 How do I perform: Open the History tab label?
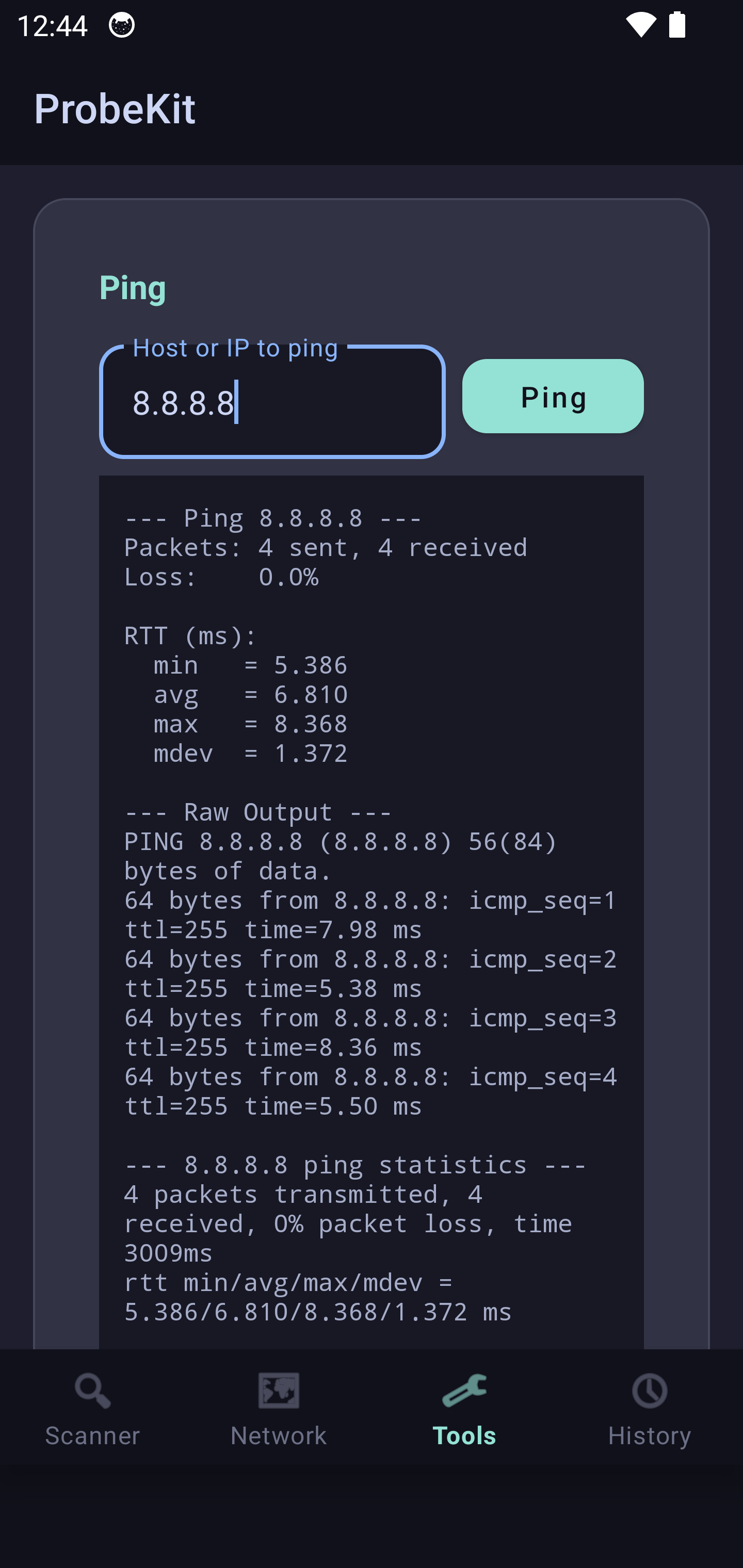tap(650, 1435)
